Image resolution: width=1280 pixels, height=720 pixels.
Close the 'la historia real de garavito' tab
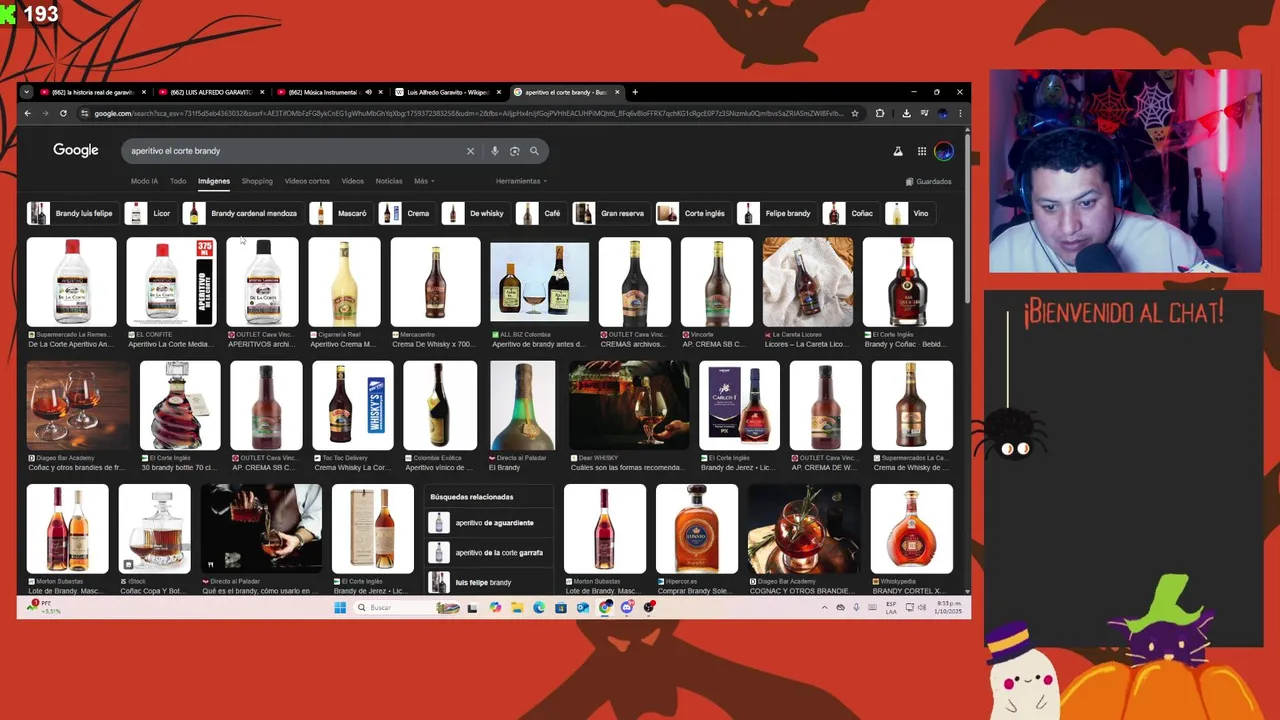(144, 92)
